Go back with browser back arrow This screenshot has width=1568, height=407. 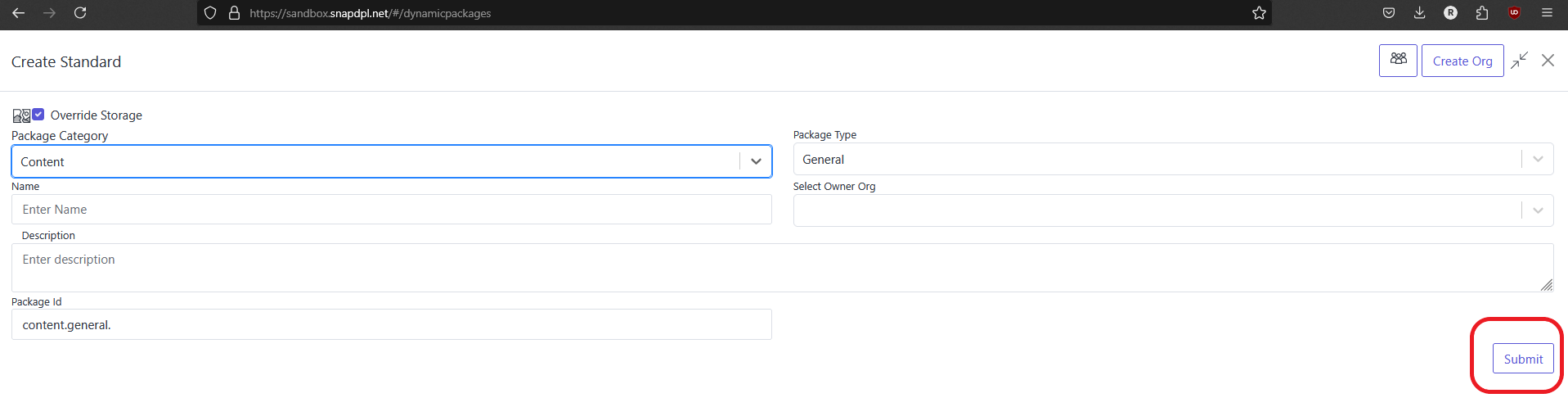tap(18, 13)
